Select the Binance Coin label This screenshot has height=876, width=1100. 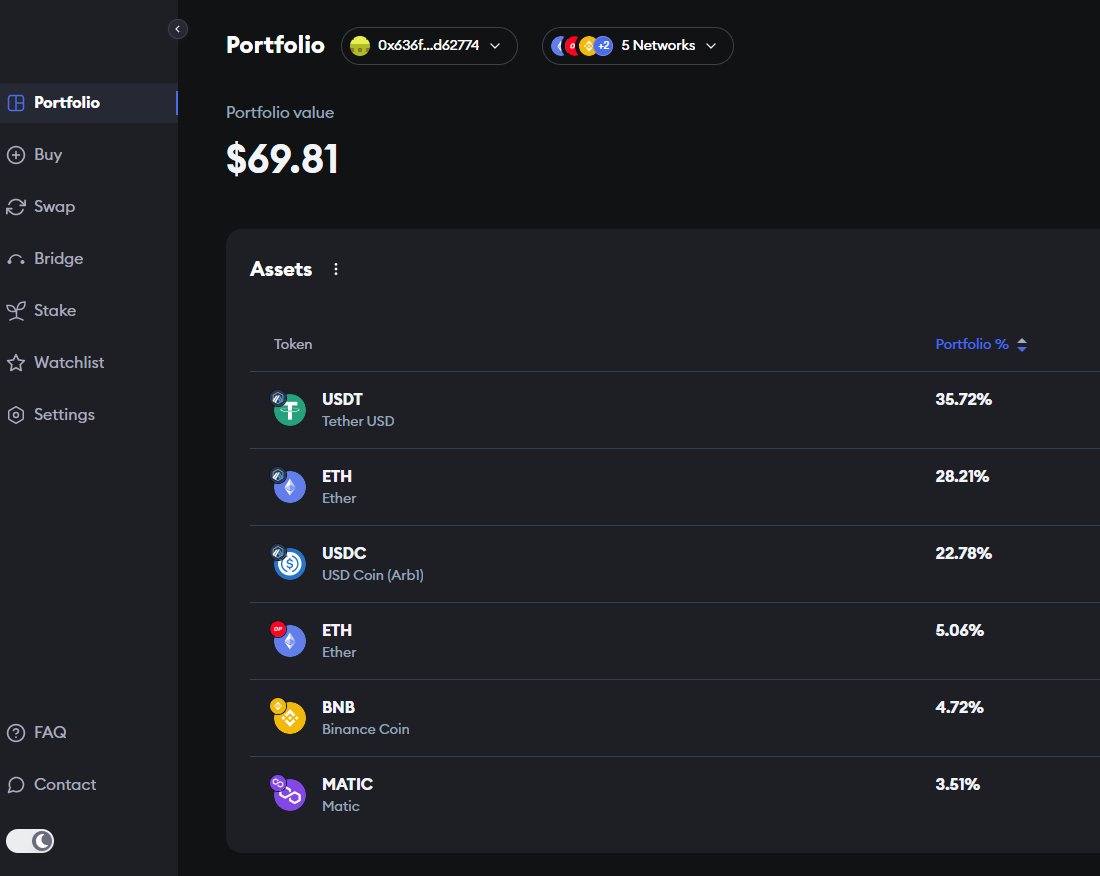[365, 729]
